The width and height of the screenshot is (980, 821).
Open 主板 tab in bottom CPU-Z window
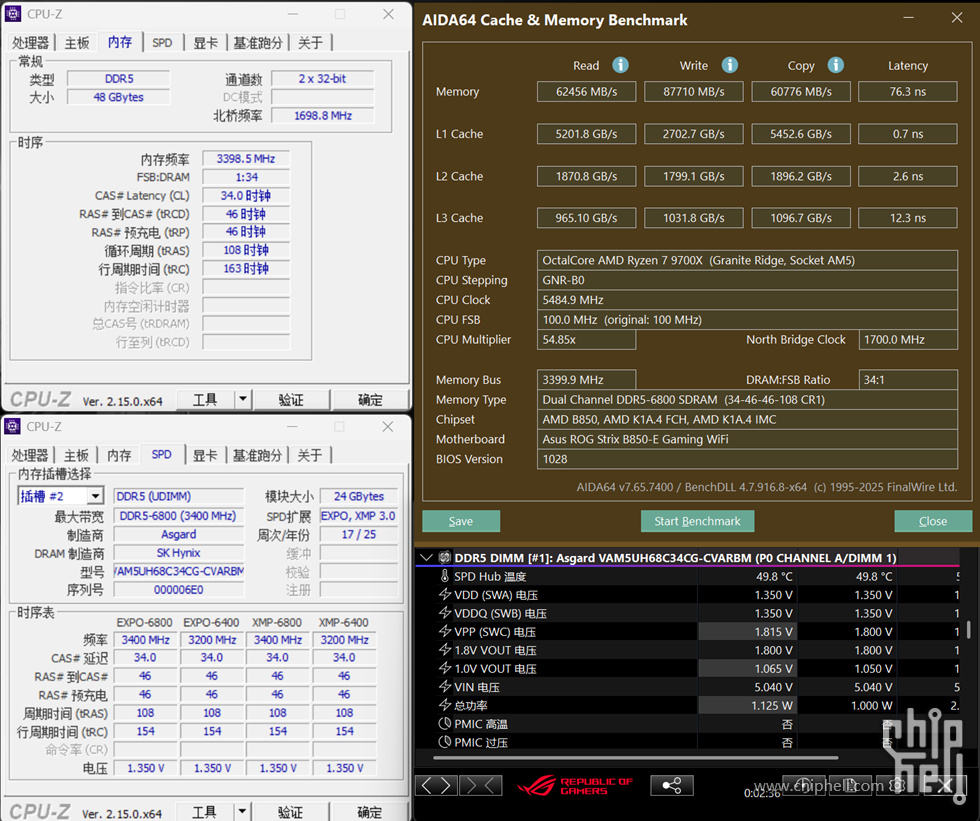(77, 455)
